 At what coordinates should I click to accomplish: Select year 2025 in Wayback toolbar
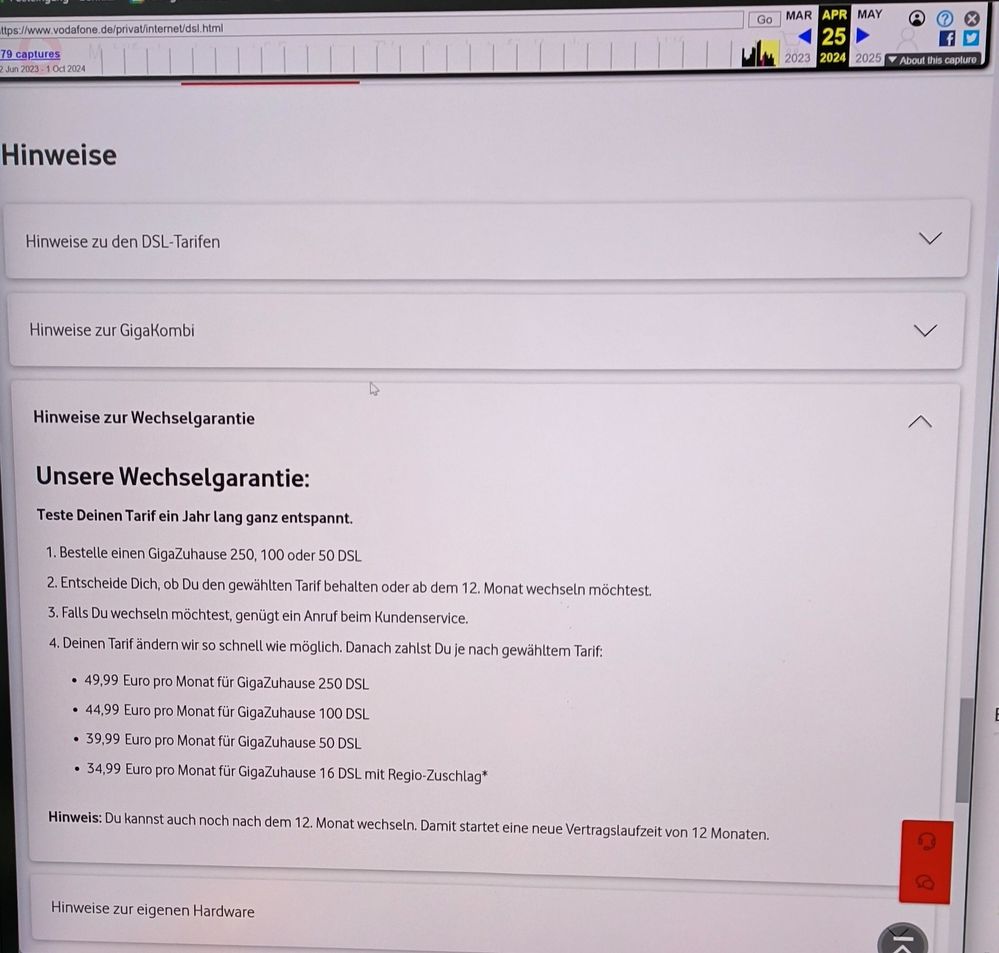click(868, 58)
